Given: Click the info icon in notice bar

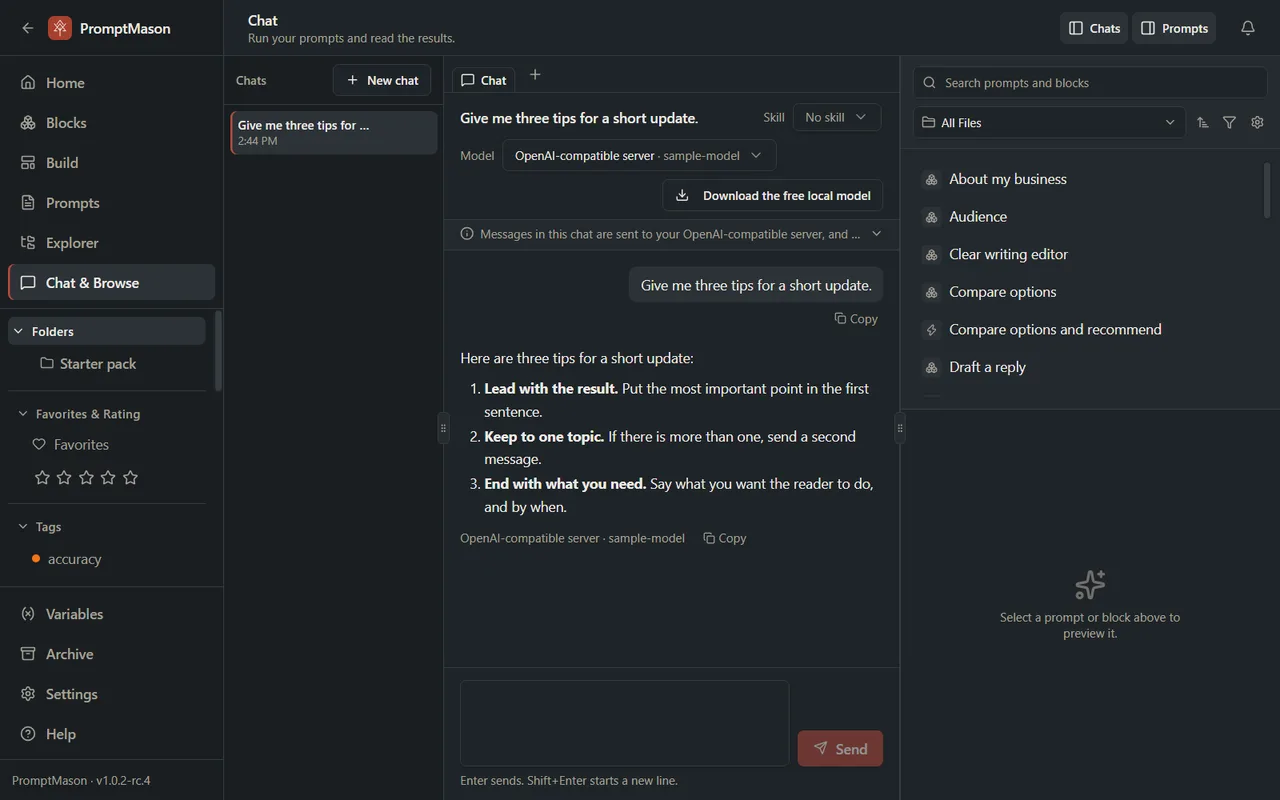Looking at the screenshot, I should (x=467, y=234).
